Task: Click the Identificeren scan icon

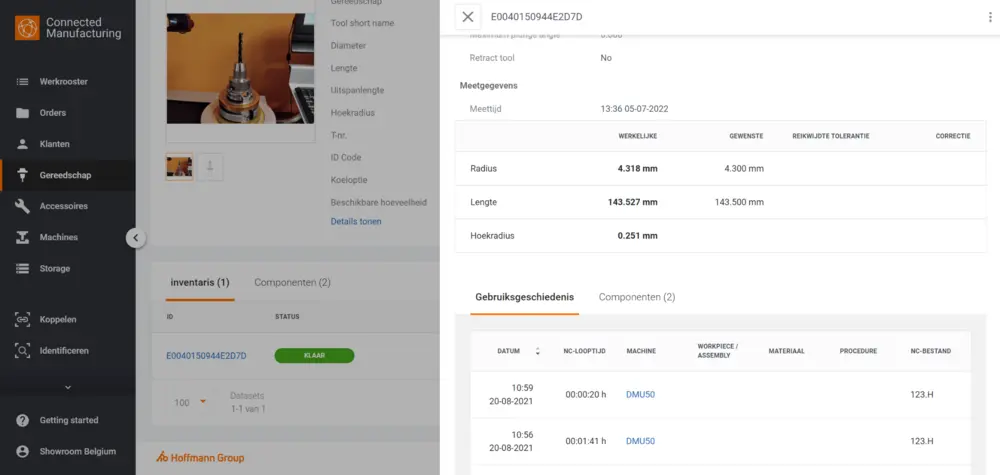Action: (22, 351)
